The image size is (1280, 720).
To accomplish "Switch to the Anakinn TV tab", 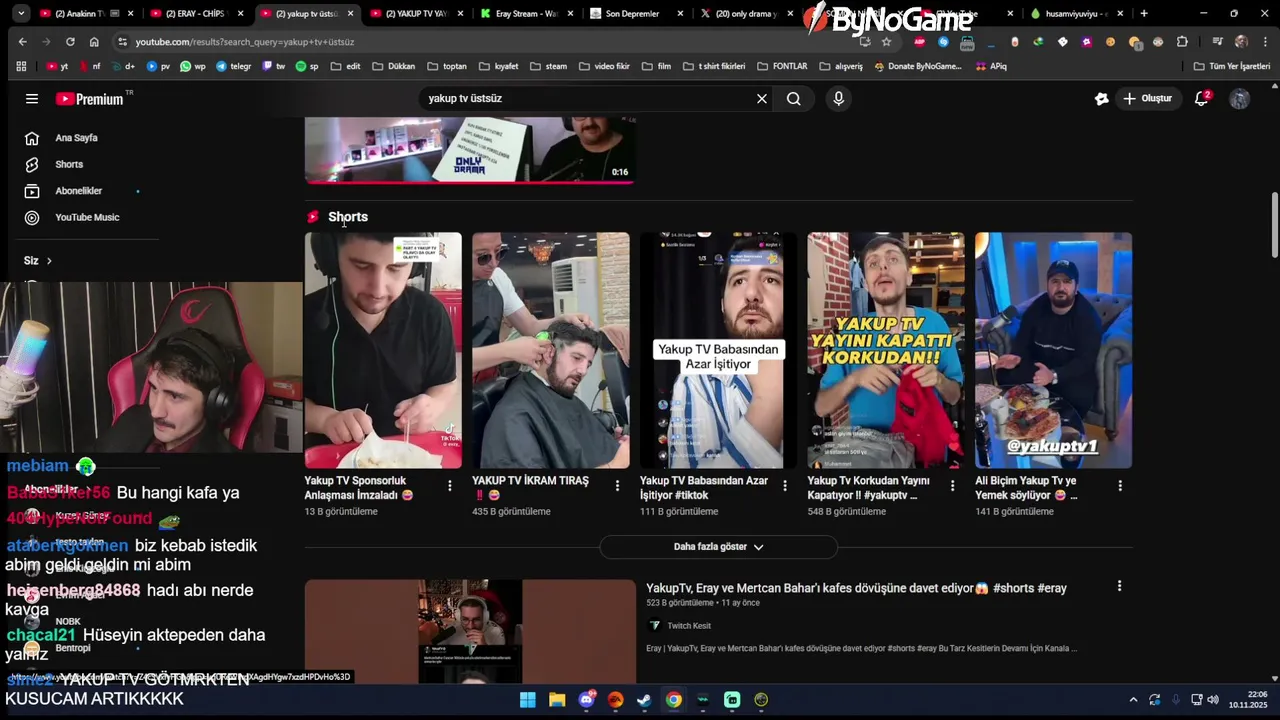I will (79, 14).
